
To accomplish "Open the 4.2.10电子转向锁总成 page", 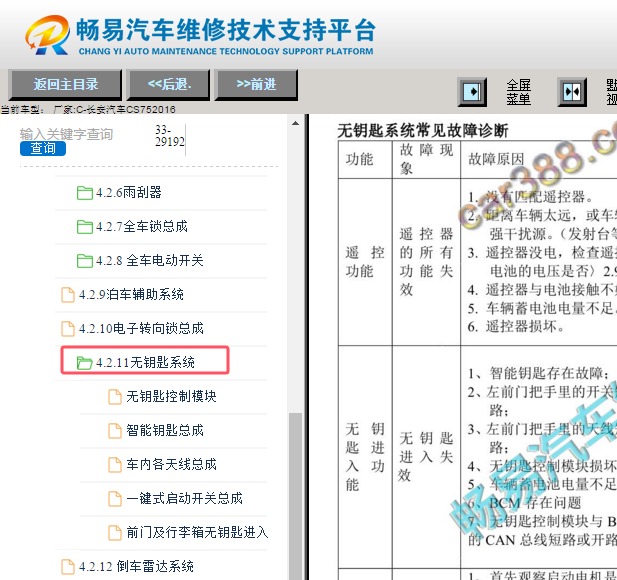I will [141, 328].
